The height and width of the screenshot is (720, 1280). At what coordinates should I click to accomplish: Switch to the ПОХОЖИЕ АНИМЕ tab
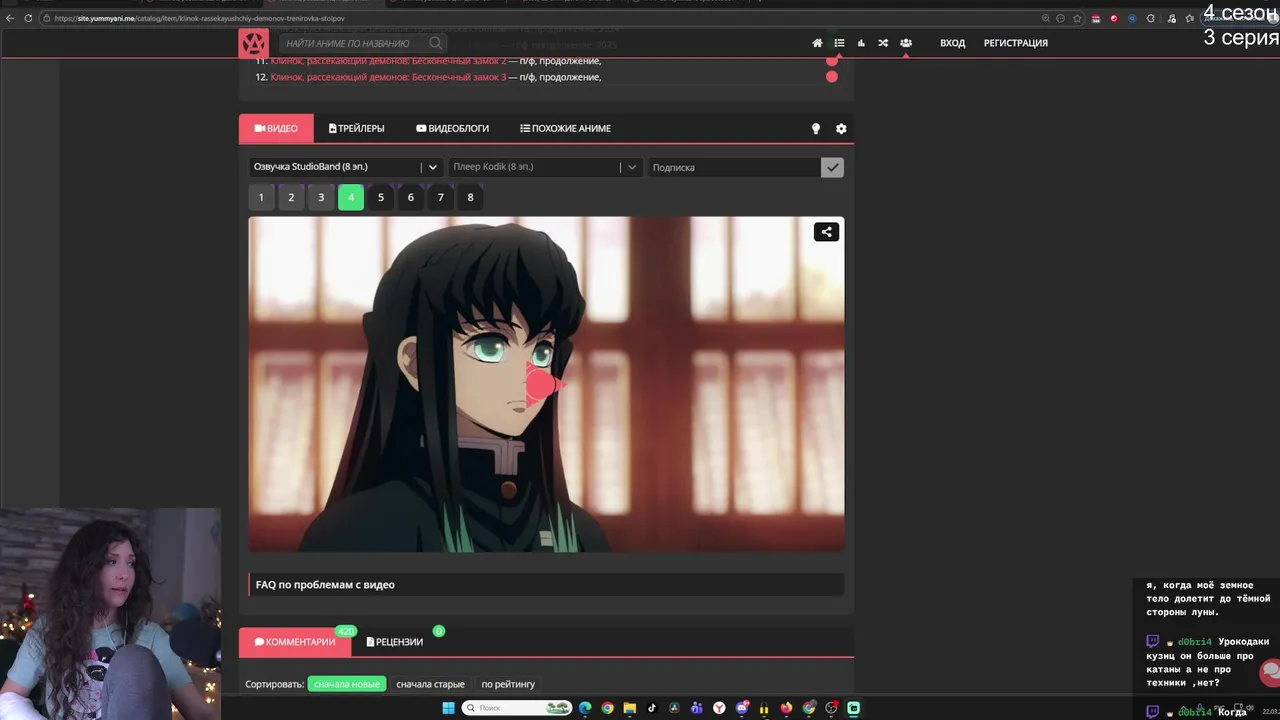[565, 128]
